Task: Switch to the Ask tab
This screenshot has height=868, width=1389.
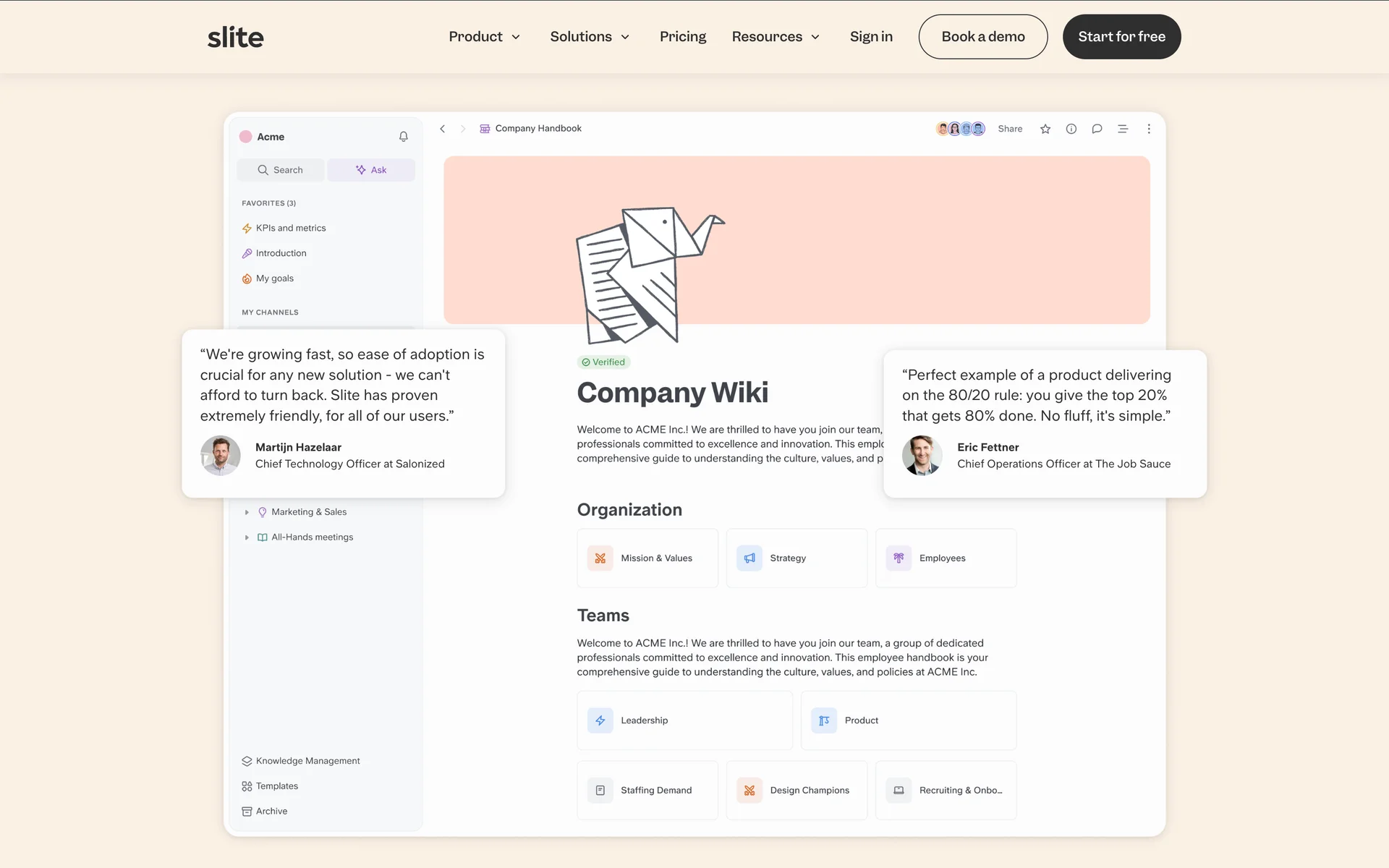Action: tap(371, 170)
